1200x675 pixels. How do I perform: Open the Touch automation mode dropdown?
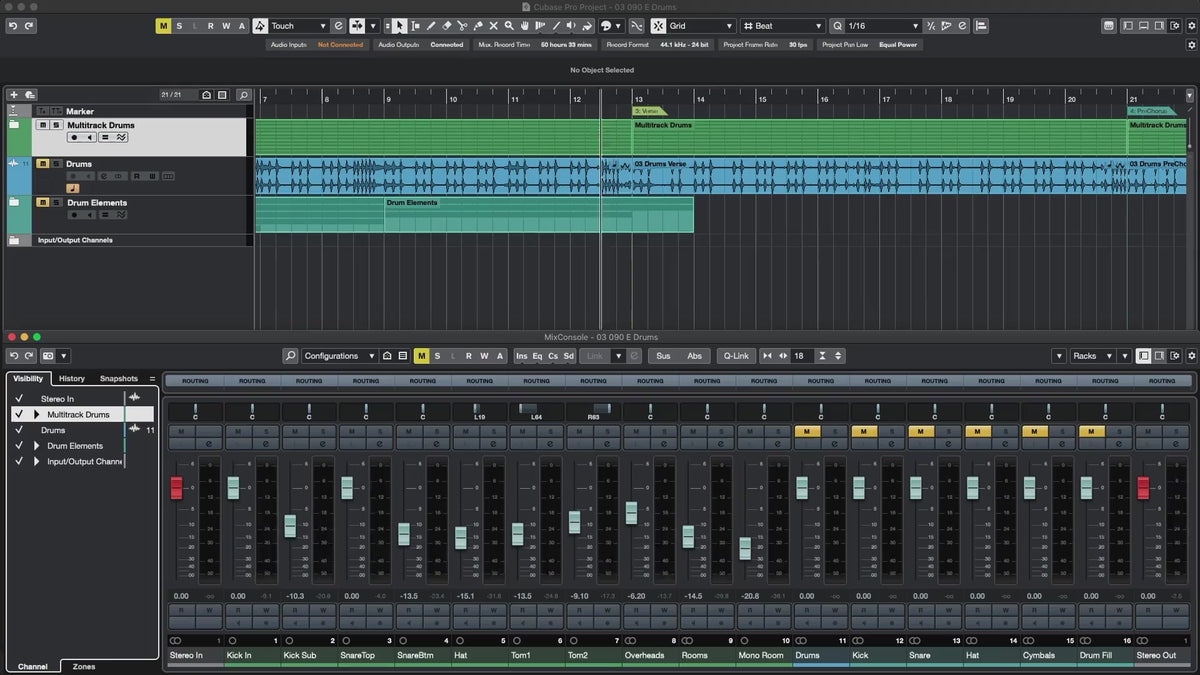coord(298,26)
